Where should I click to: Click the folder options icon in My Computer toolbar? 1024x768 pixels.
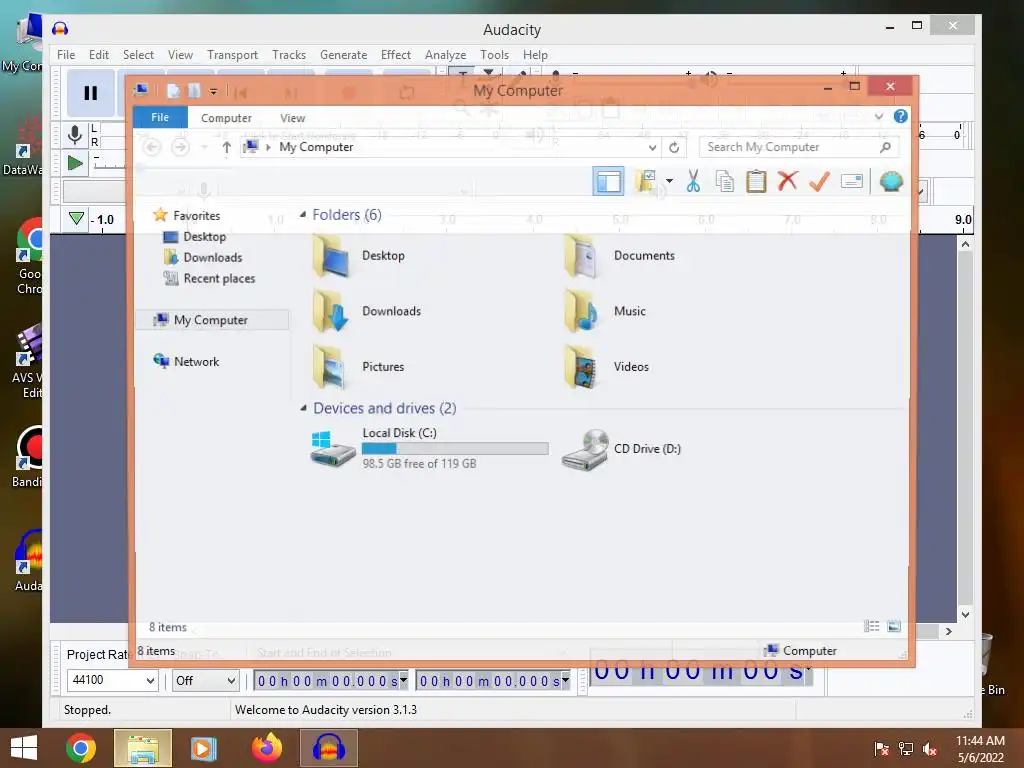pyautogui.click(x=646, y=181)
